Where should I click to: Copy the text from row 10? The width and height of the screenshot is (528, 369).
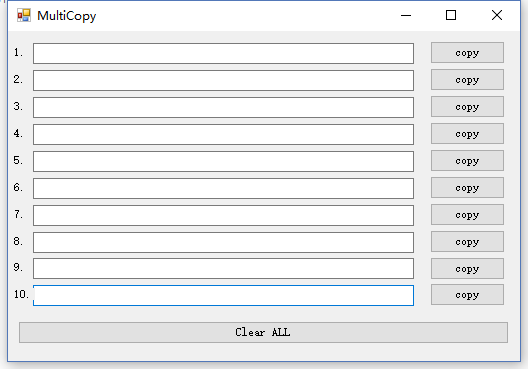point(467,295)
